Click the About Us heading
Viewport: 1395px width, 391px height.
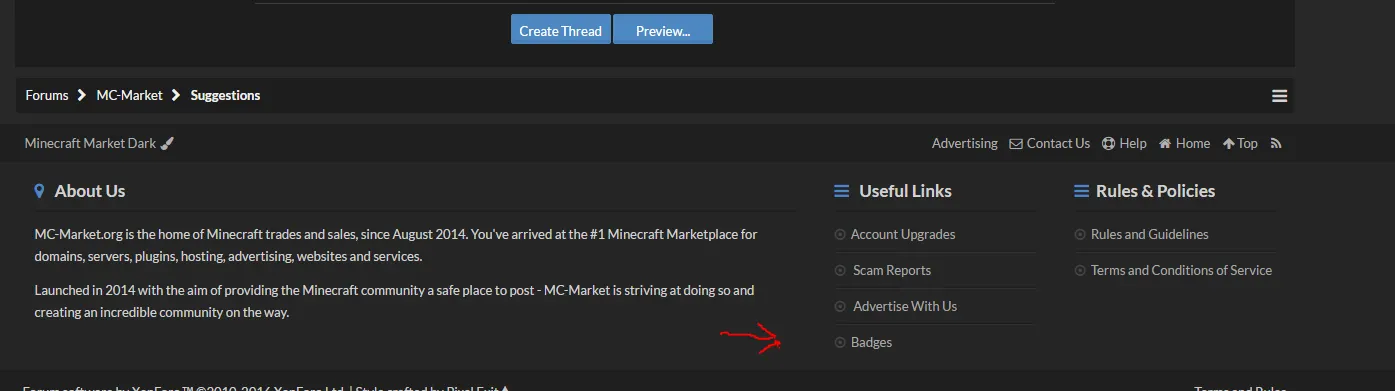[x=90, y=191]
